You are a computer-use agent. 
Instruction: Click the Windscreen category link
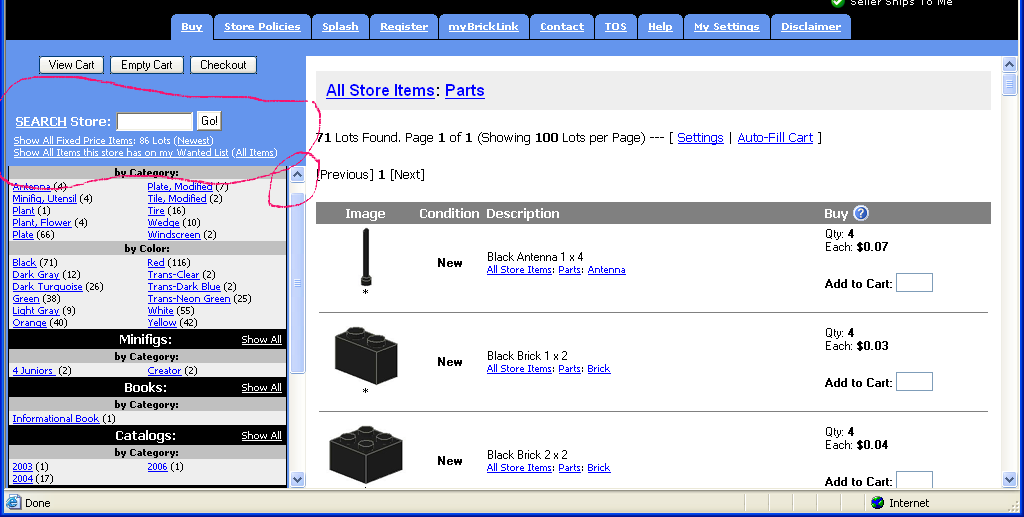tap(174, 234)
